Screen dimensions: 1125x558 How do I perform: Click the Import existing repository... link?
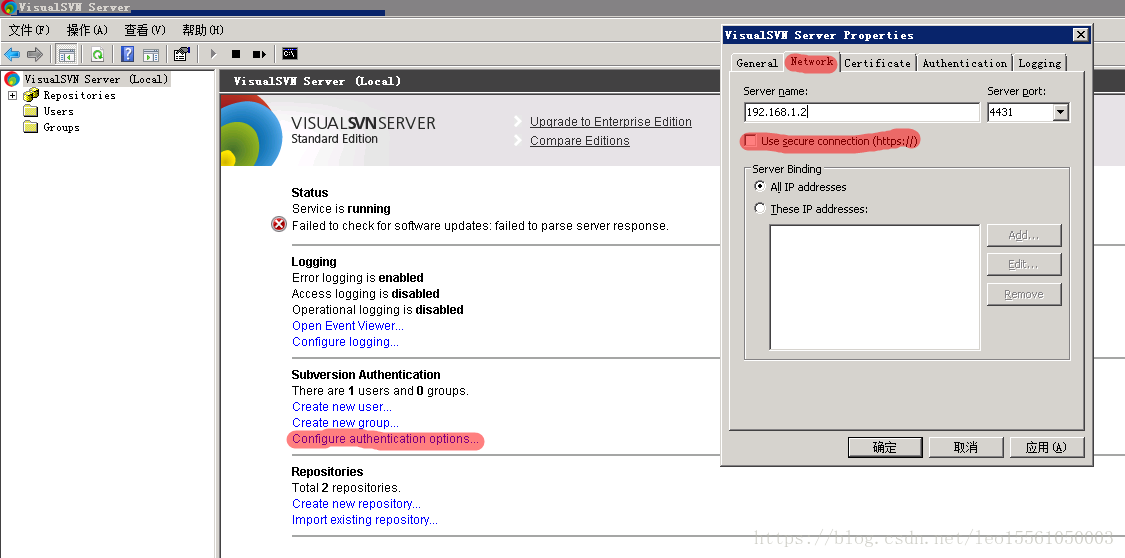(x=364, y=520)
